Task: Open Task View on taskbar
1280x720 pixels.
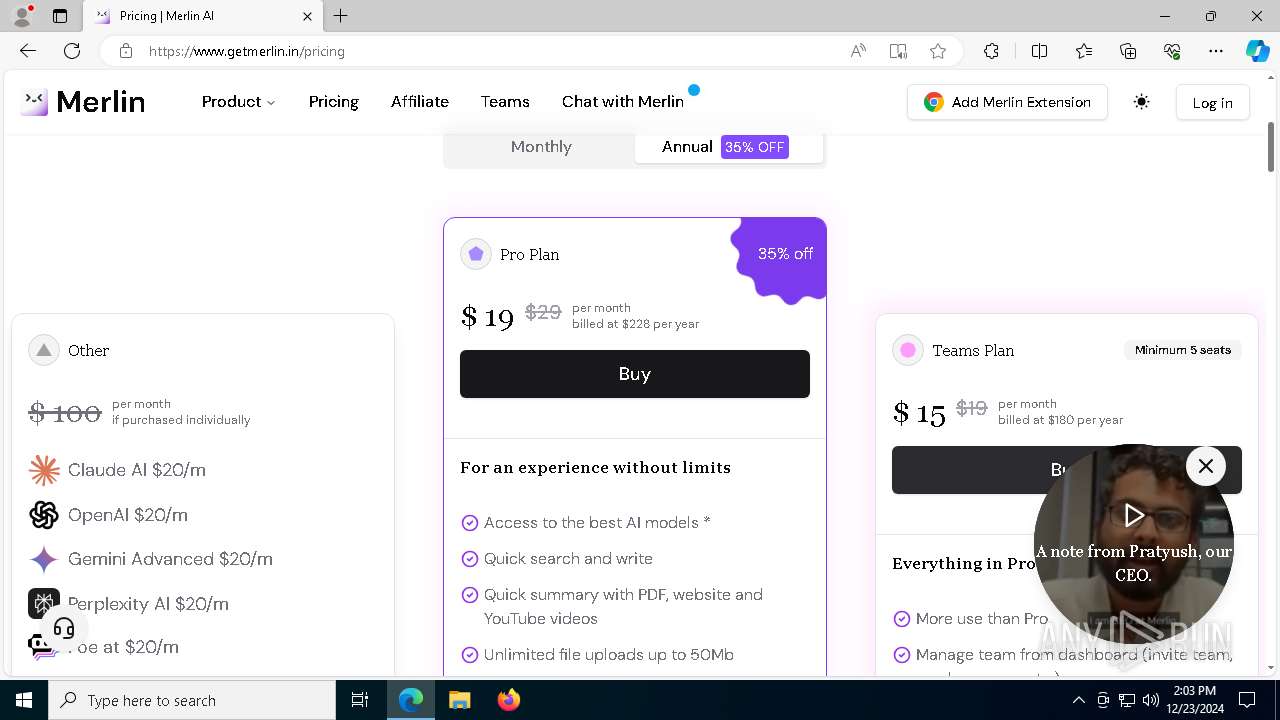Action: tap(360, 700)
